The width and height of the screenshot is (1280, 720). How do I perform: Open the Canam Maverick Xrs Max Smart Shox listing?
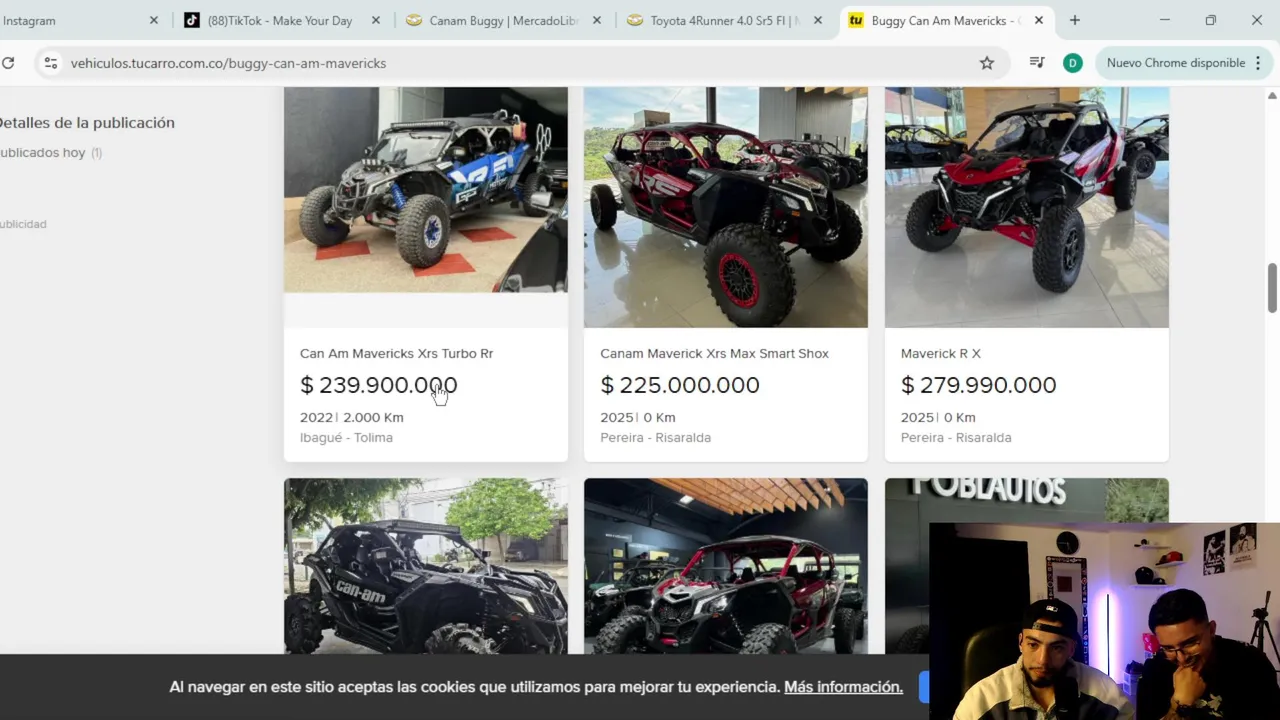click(x=714, y=353)
